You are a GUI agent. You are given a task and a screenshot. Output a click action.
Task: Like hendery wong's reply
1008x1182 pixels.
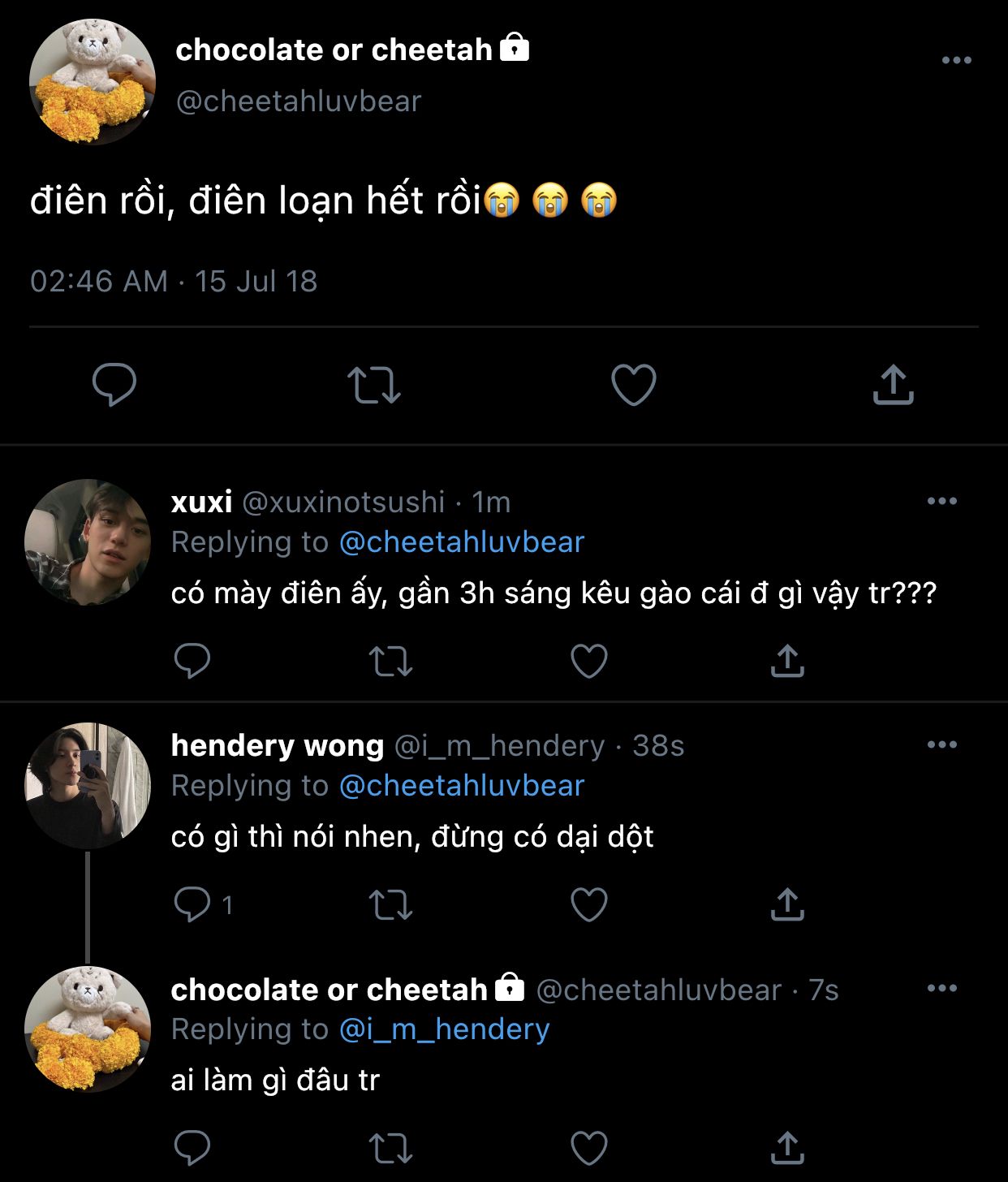pyautogui.click(x=588, y=904)
